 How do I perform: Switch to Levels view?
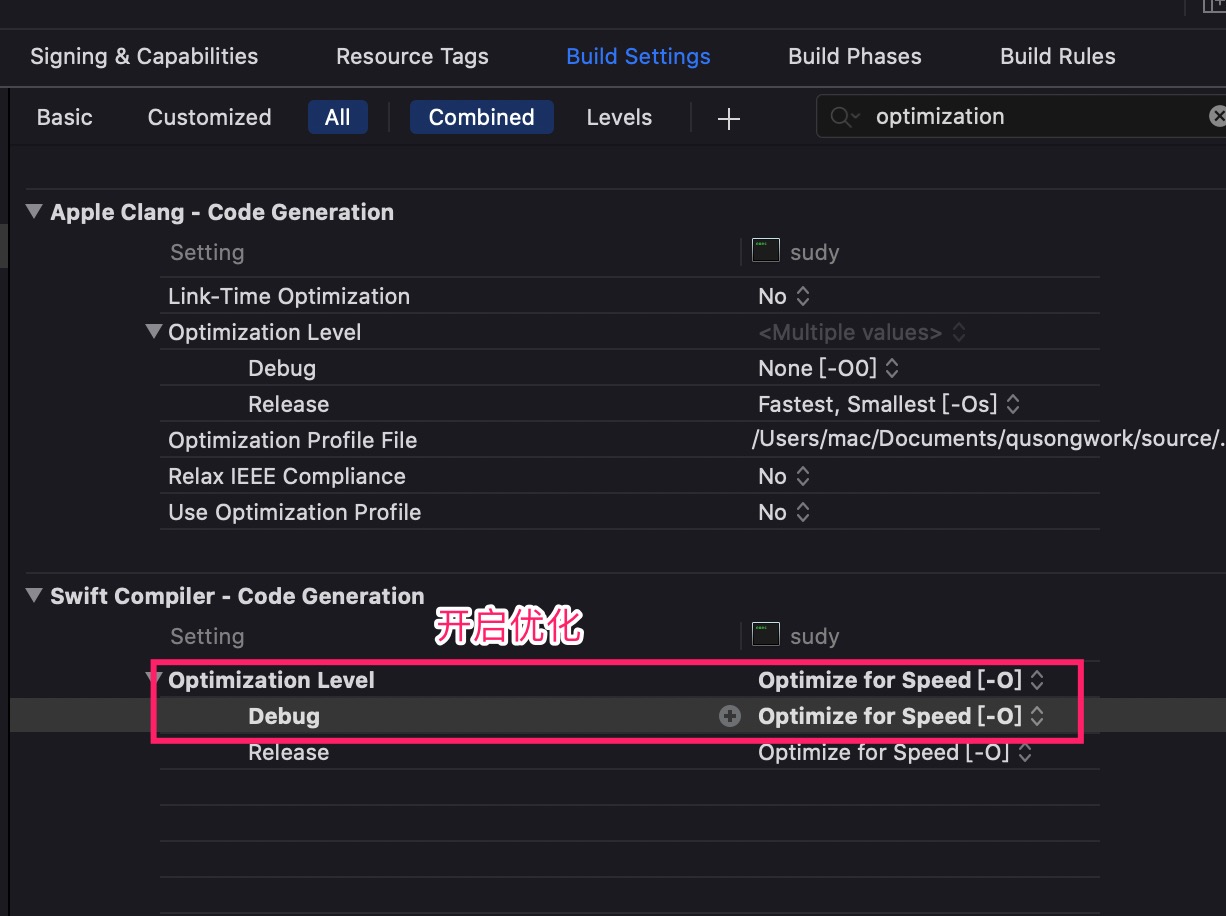tap(619, 117)
